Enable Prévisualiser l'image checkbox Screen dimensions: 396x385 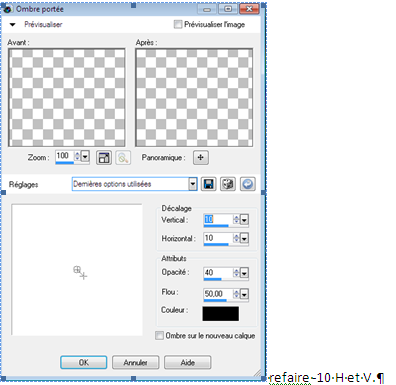click(178, 24)
